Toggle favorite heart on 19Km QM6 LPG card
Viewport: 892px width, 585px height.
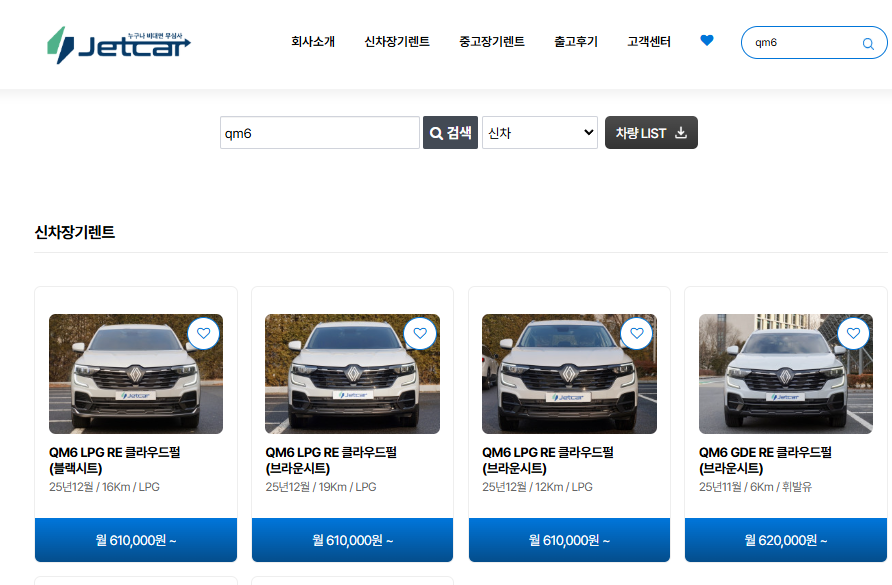coord(420,333)
